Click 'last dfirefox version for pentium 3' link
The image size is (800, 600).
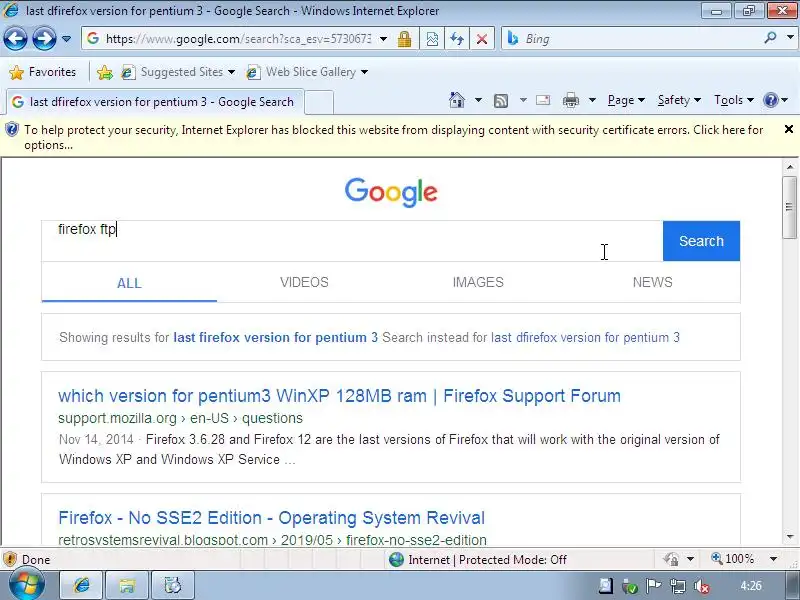[x=585, y=337]
